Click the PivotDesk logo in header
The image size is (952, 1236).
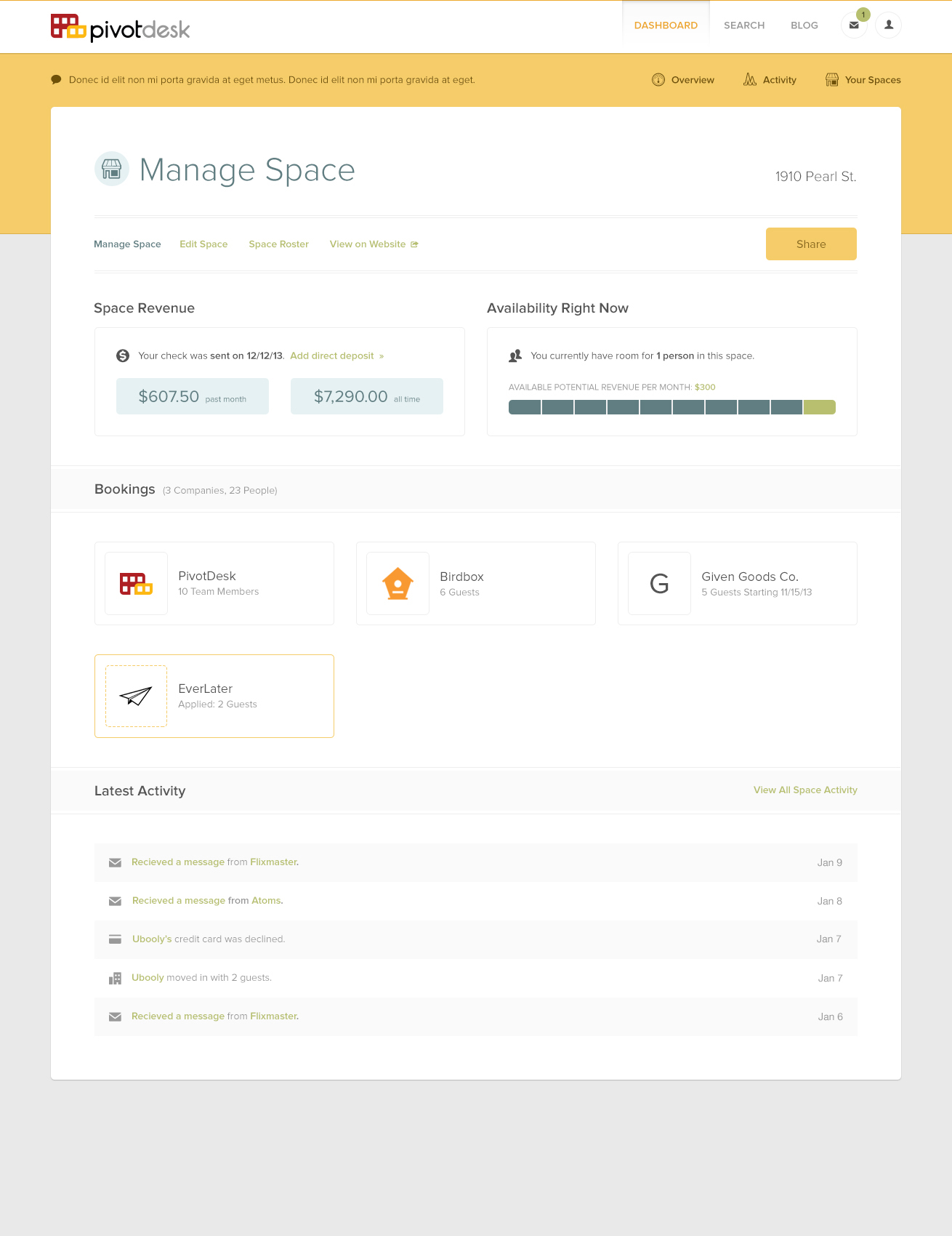(x=120, y=28)
